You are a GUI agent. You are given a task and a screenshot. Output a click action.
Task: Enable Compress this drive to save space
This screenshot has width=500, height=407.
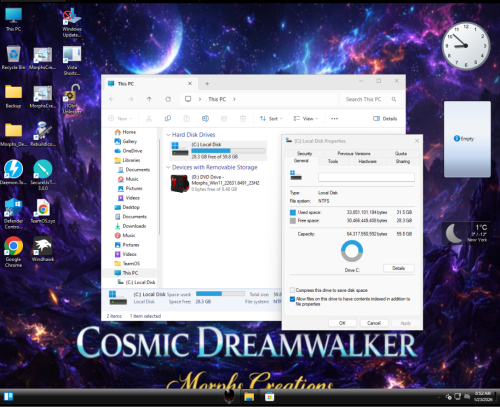pyautogui.click(x=292, y=290)
